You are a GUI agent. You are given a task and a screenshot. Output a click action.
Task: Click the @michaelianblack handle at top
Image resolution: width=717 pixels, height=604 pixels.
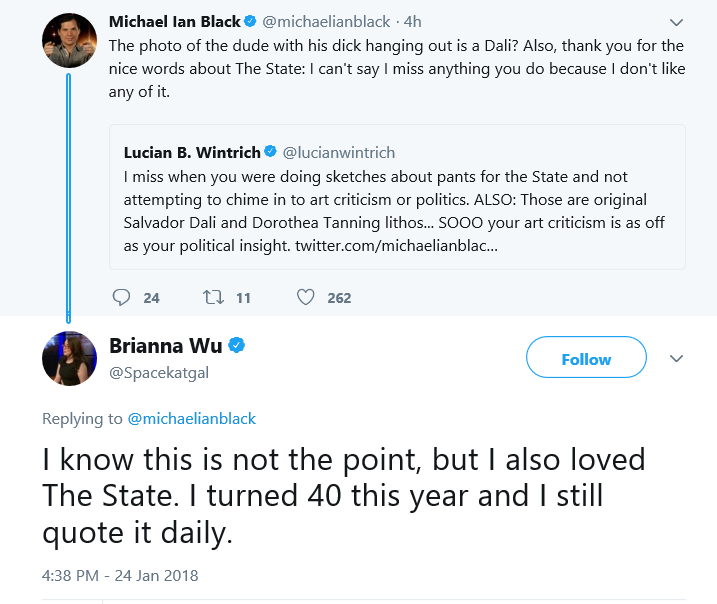click(326, 21)
